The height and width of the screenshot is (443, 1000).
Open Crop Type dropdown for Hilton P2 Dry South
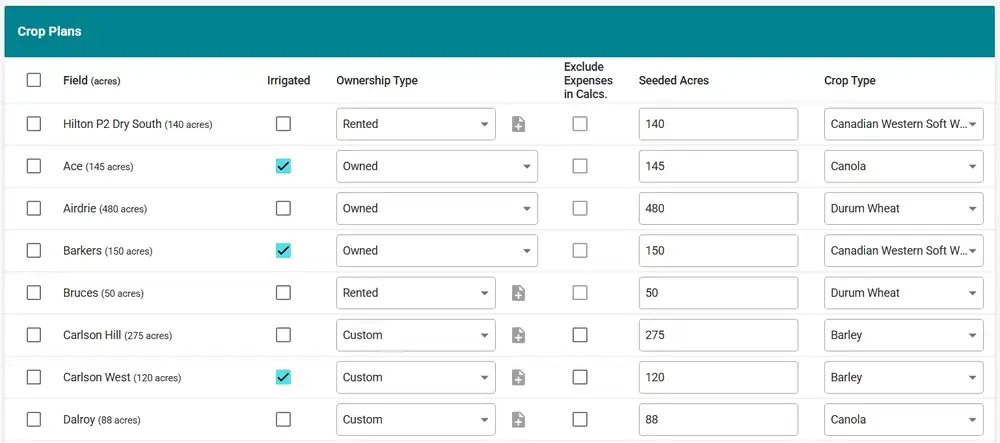tap(904, 124)
